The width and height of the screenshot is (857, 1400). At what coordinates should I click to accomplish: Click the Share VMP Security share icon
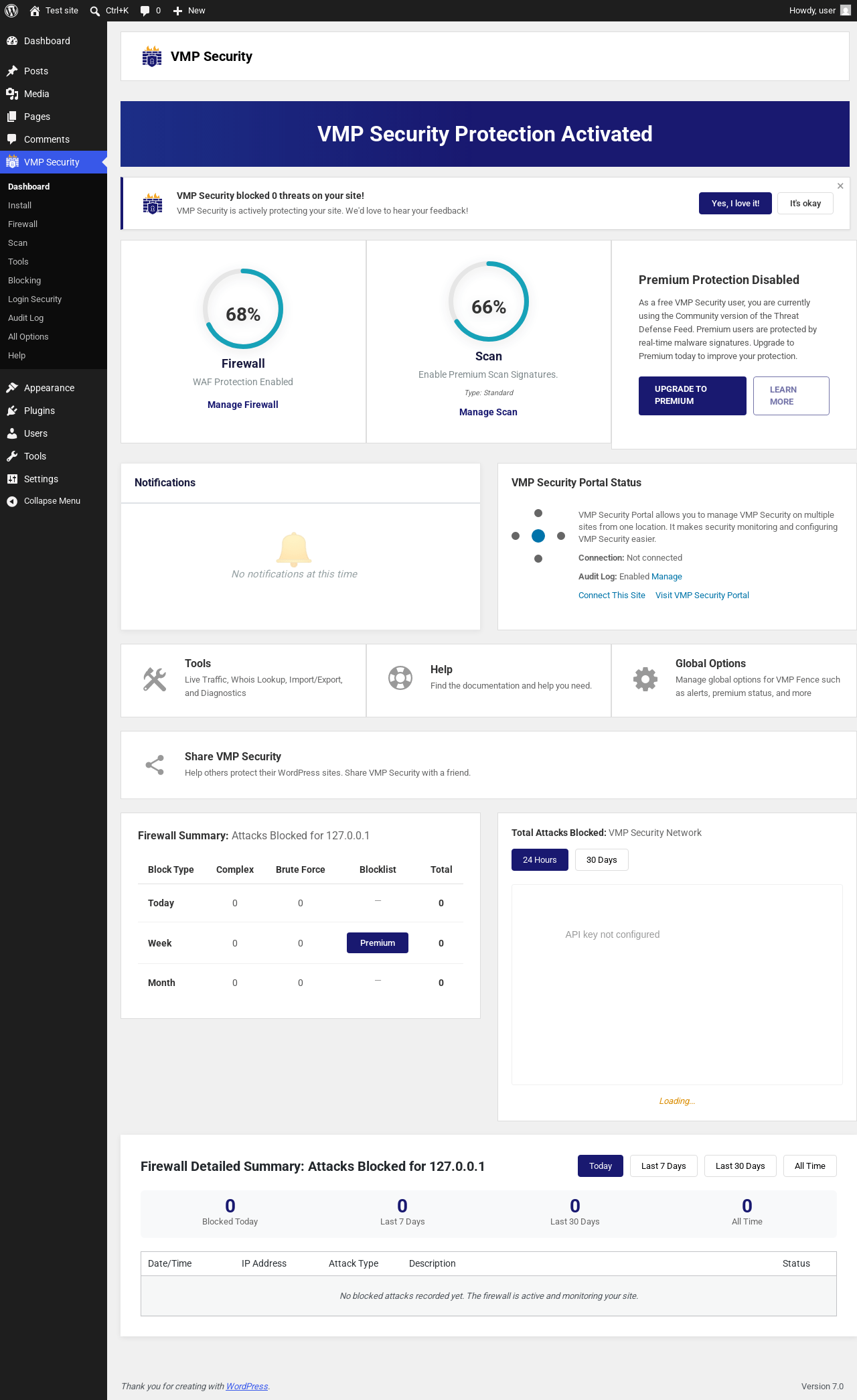[155, 765]
